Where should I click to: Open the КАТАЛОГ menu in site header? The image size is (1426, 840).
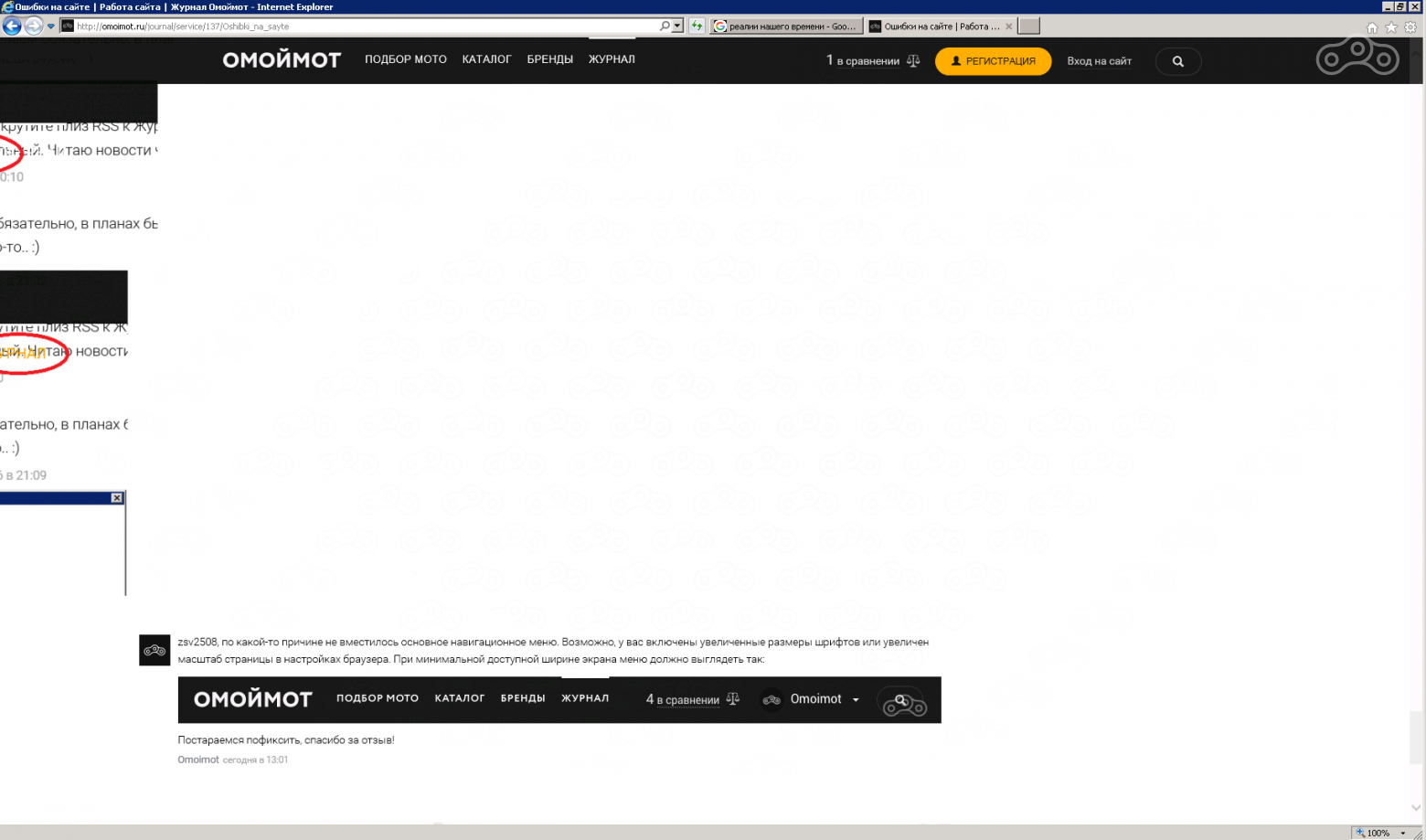click(486, 59)
